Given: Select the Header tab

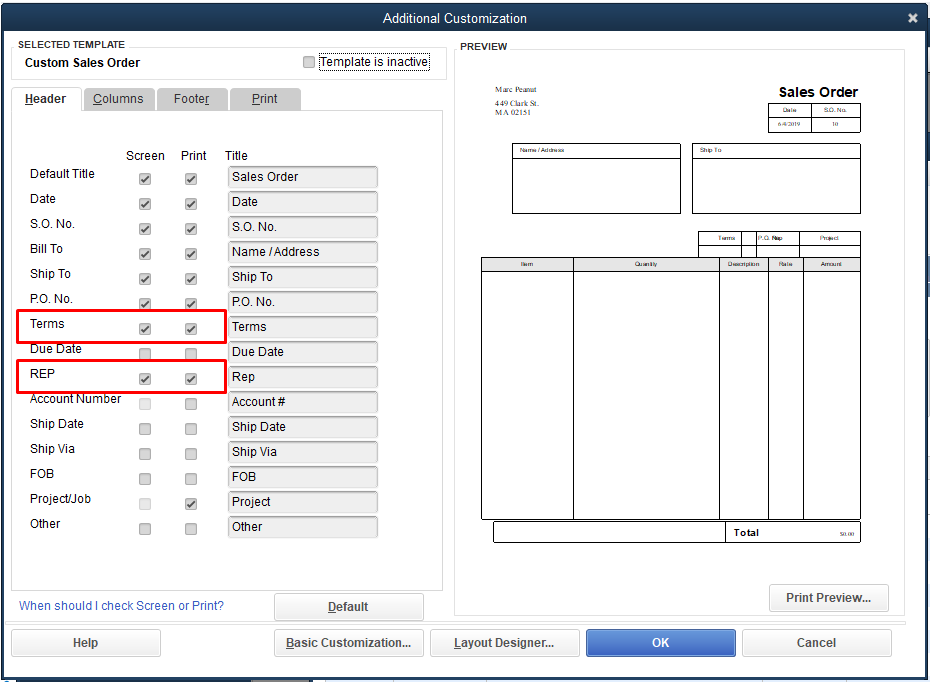Looking at the screenshot, I should 46,99.
